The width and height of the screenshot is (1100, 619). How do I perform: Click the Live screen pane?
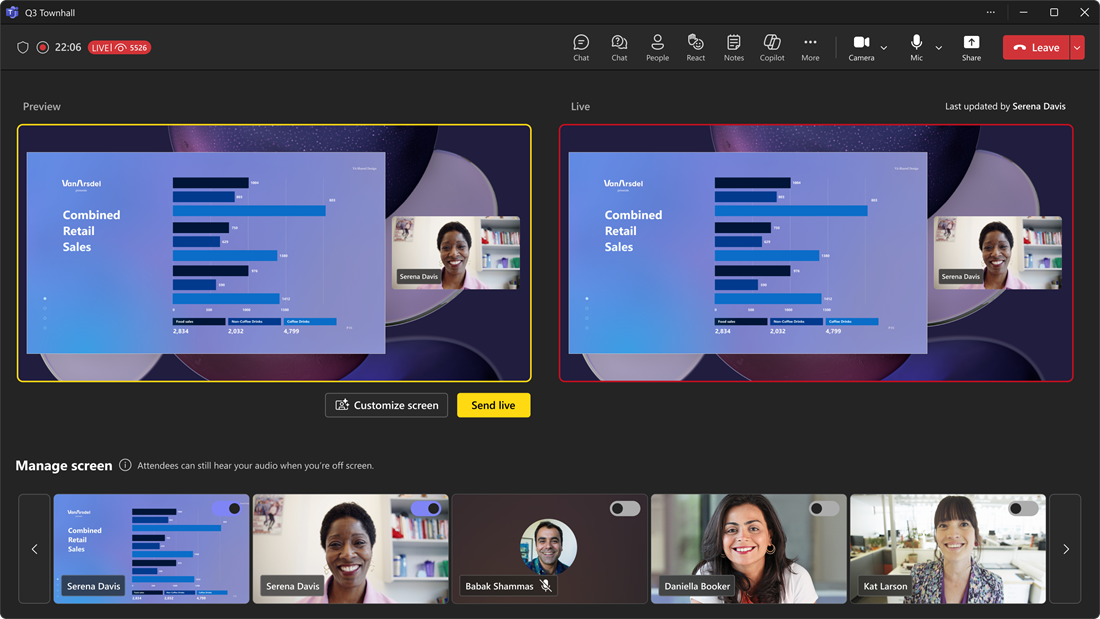816,253
